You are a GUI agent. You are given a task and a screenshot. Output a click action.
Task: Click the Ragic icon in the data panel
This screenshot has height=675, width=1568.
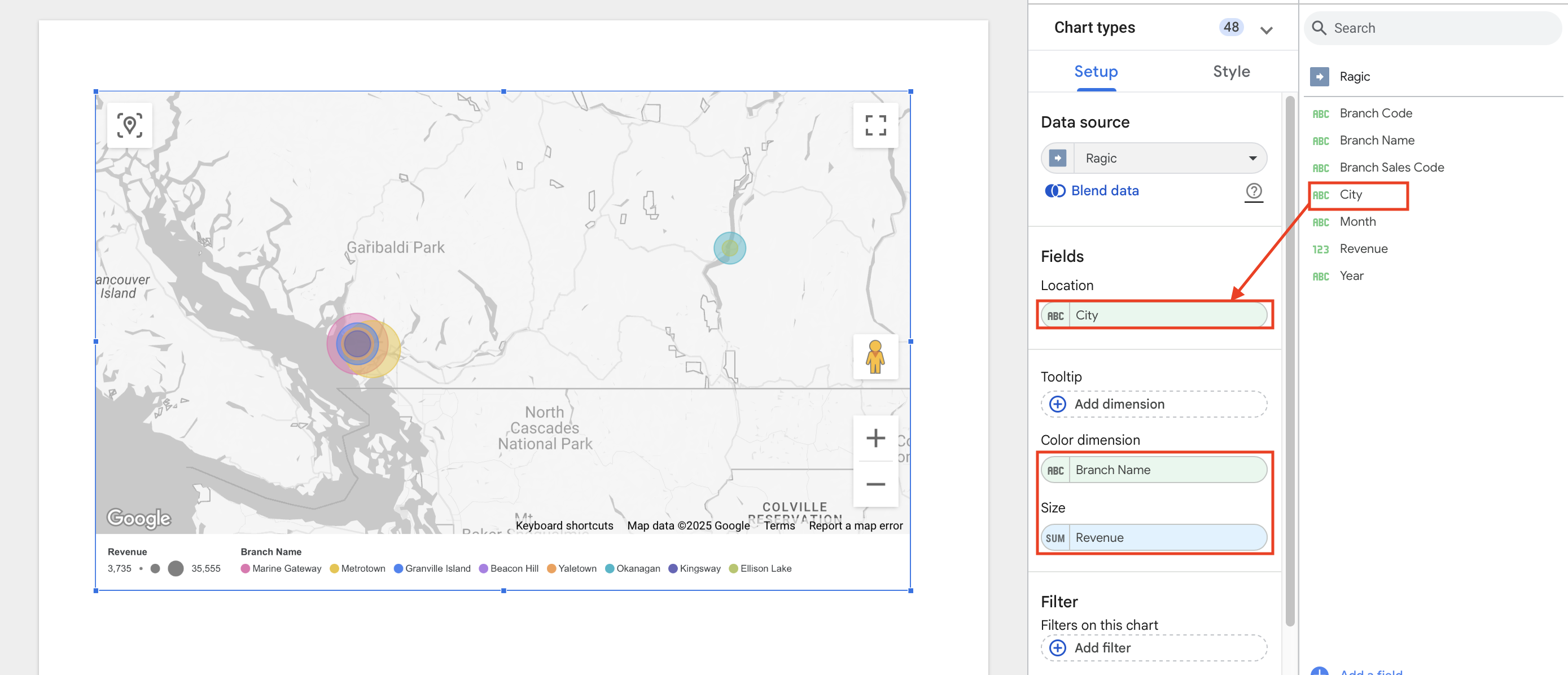coord(1319,77)
